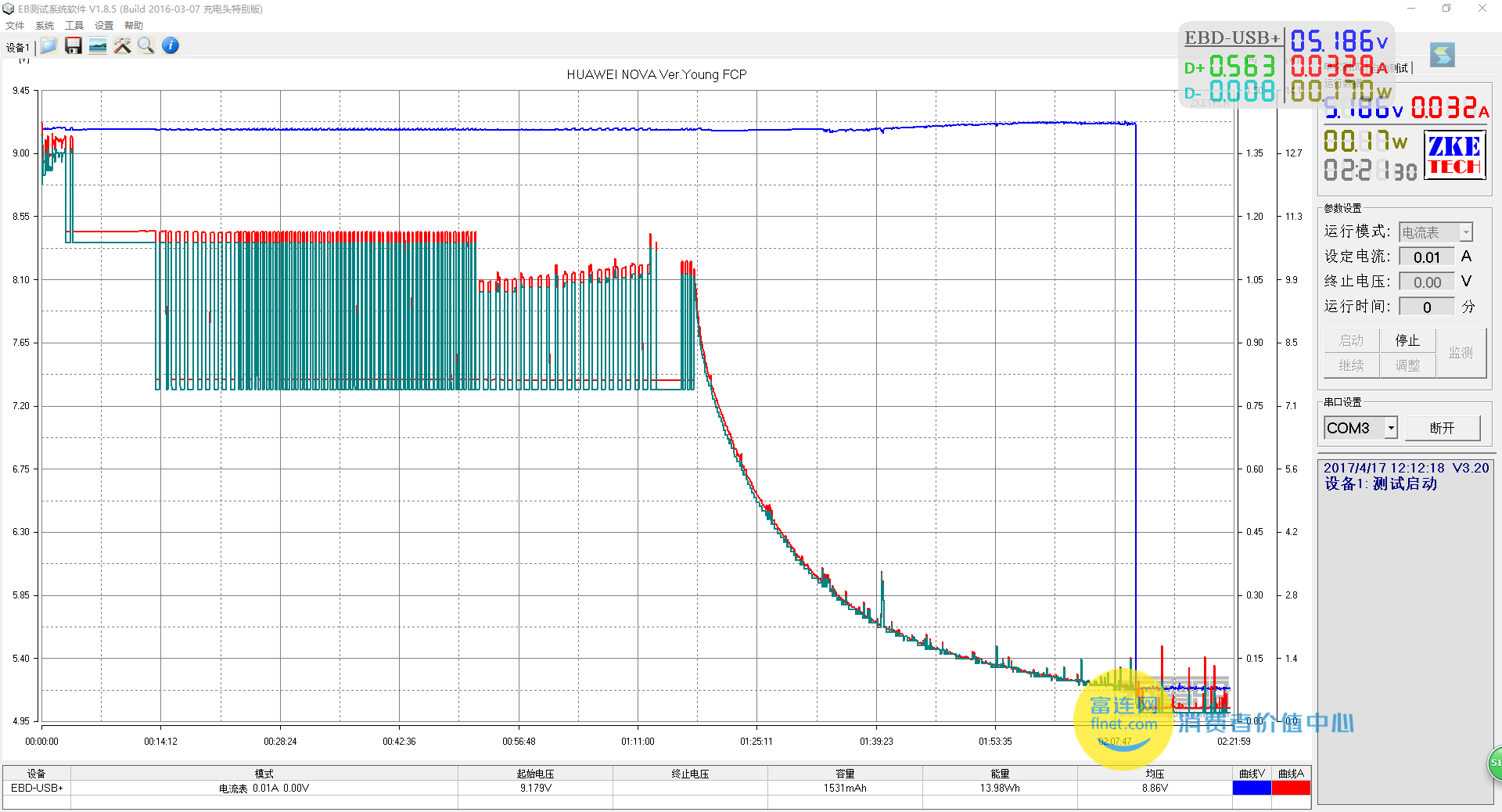Viewport: 1502px width, 812px height.
Task: Click the 能量 column header
Action: coord(1000,774)
